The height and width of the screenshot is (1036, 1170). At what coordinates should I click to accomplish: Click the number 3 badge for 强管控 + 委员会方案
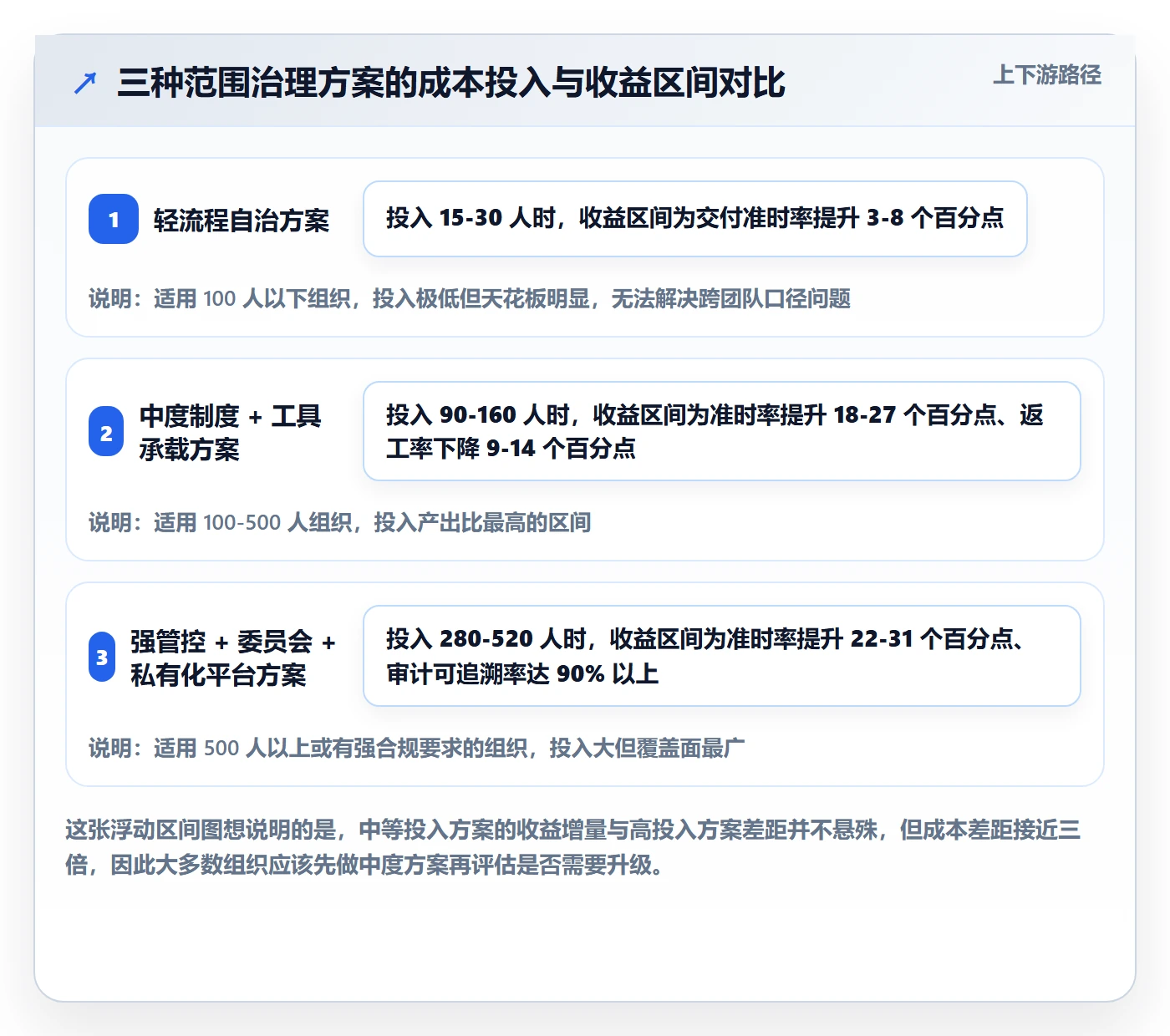click(102, 657)
